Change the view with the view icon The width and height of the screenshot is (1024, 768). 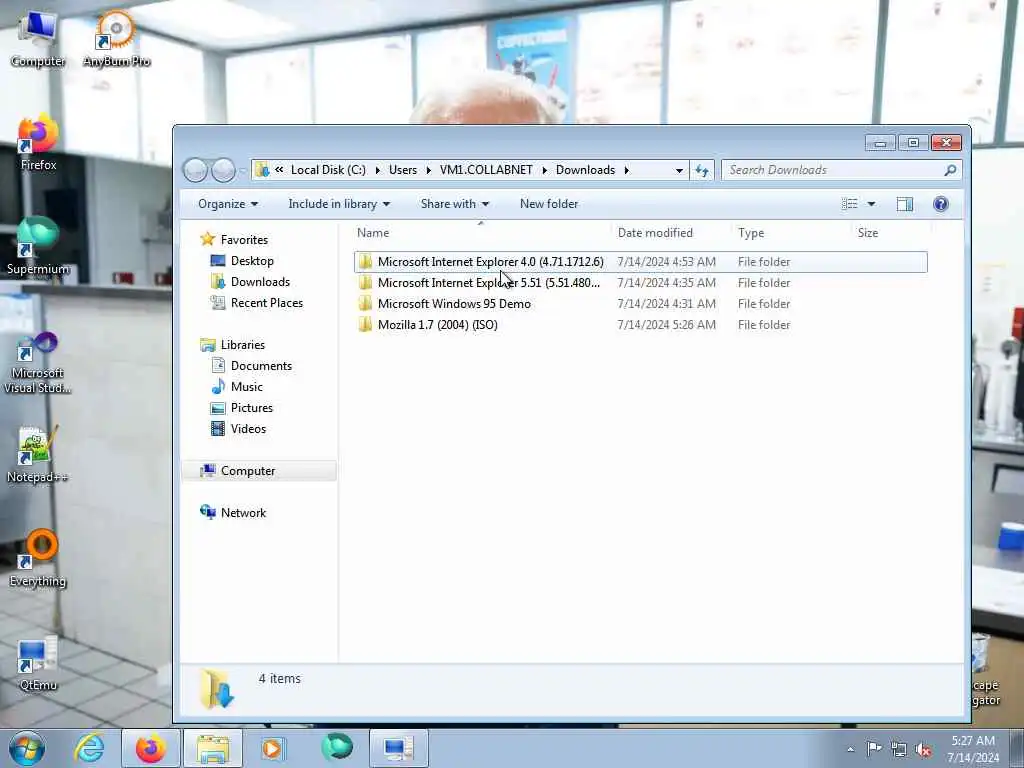coord(850,204)
